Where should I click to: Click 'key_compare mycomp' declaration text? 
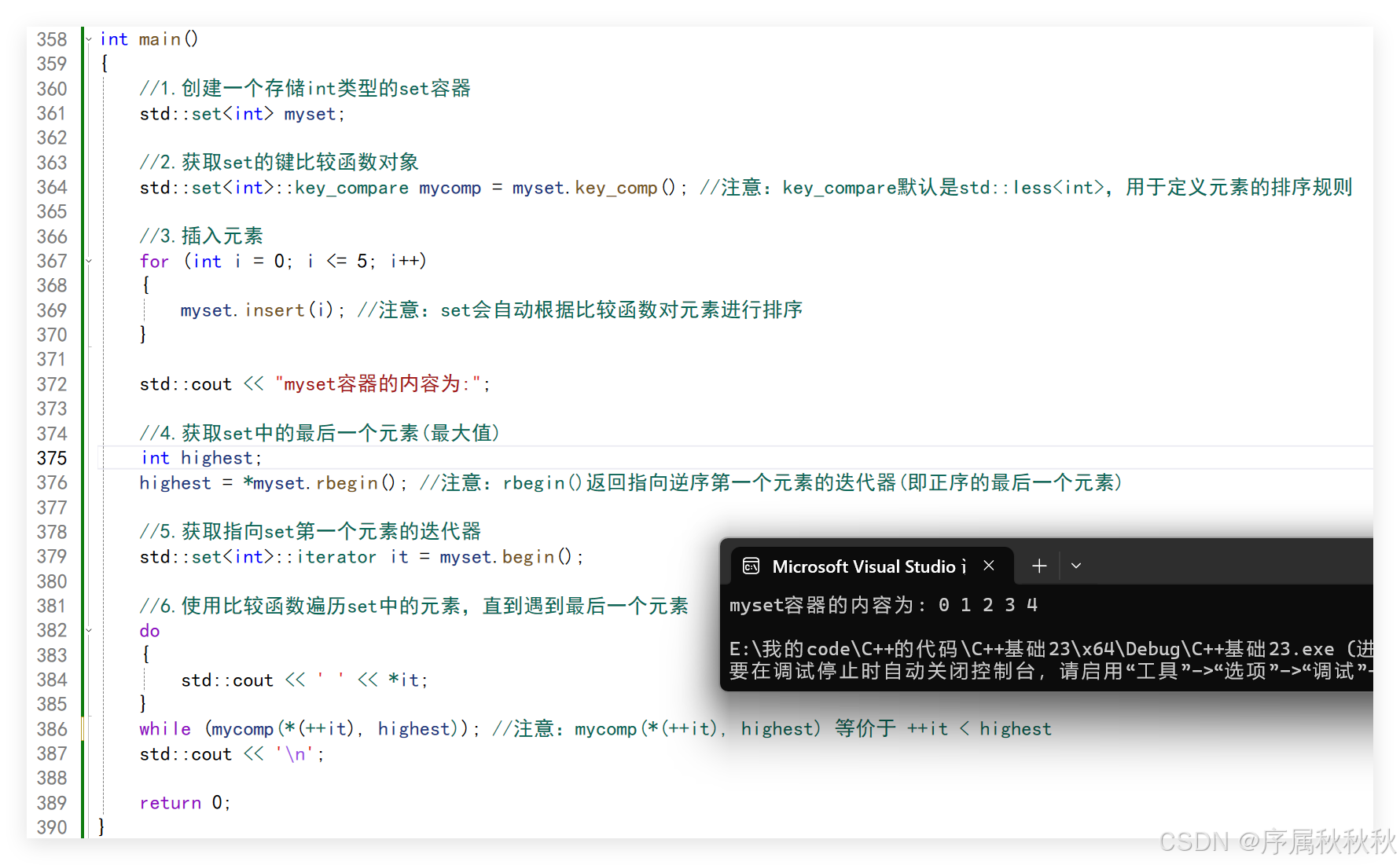click(x=388, y=188)
